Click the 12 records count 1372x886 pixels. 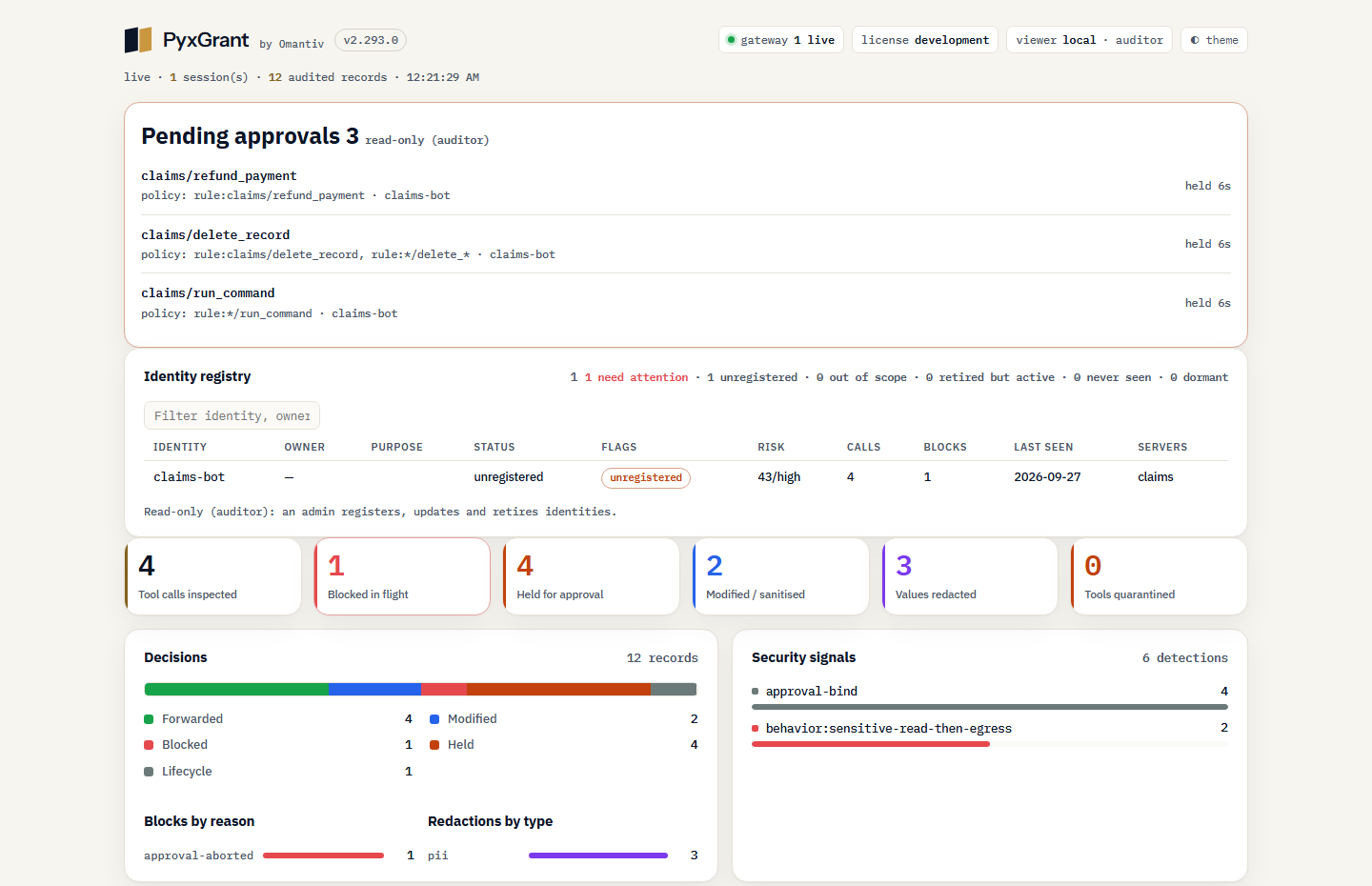coord(662,658)
